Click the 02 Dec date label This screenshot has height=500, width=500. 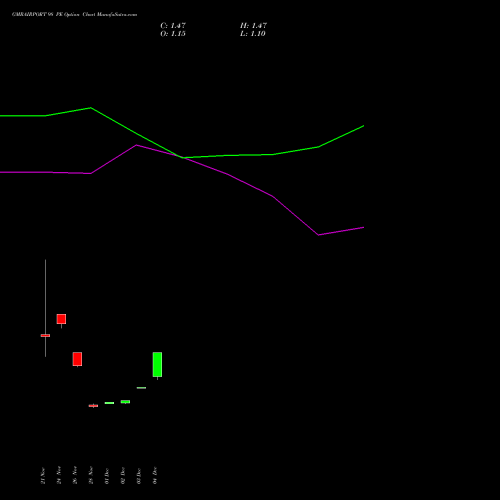(123, 476)
